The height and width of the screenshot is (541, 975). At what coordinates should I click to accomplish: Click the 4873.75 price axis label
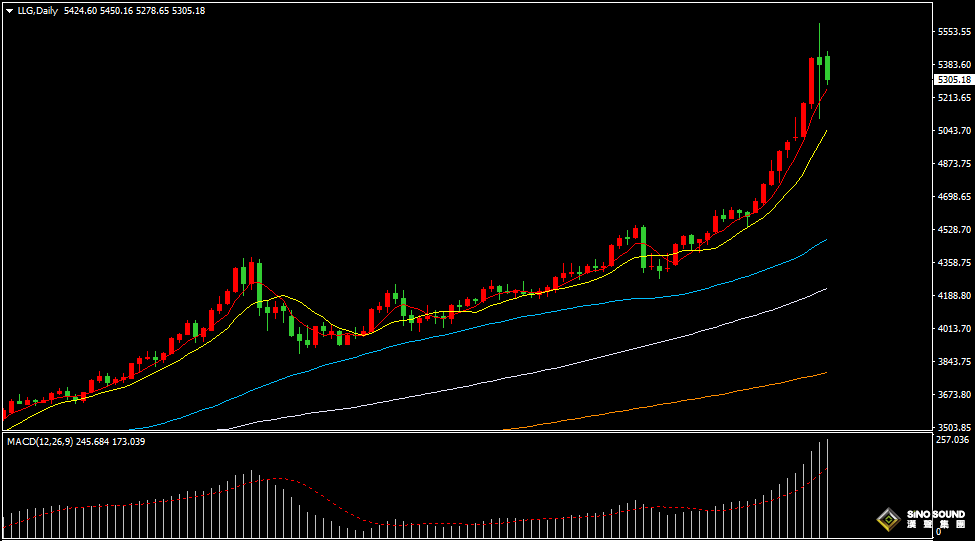(954, 164)
